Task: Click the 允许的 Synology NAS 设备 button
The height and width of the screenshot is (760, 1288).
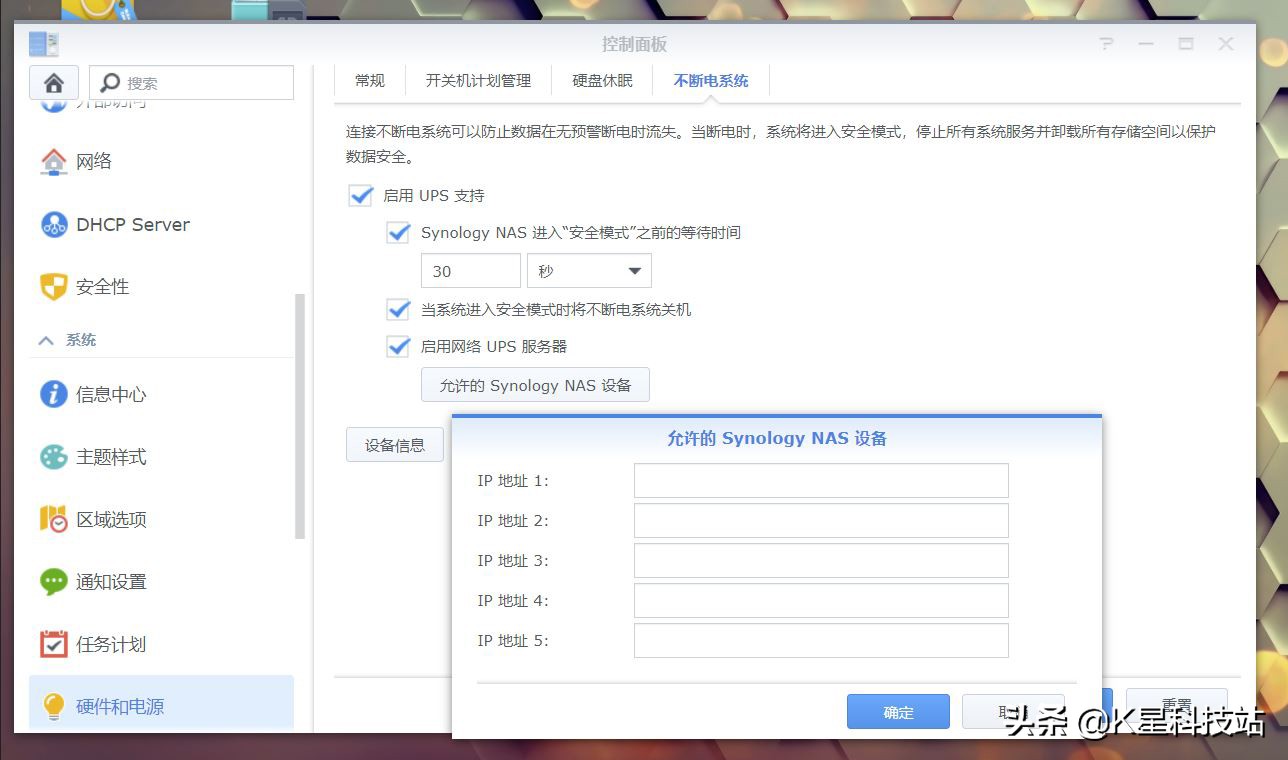Action: coord(535,385)
